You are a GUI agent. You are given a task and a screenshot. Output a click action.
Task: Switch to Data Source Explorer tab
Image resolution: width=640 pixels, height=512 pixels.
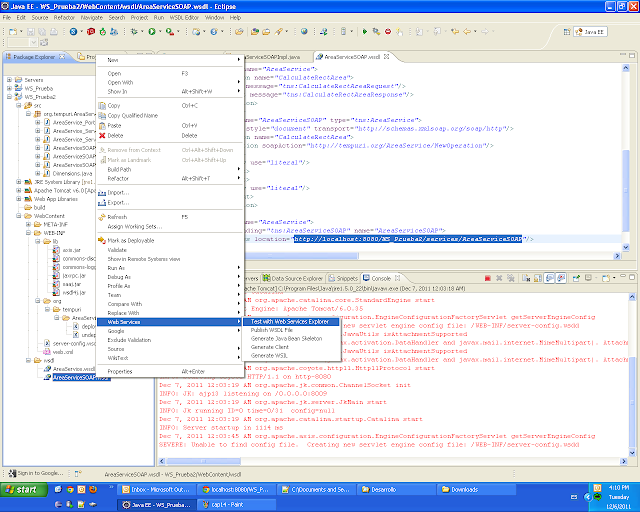click(x=293, y=278)
